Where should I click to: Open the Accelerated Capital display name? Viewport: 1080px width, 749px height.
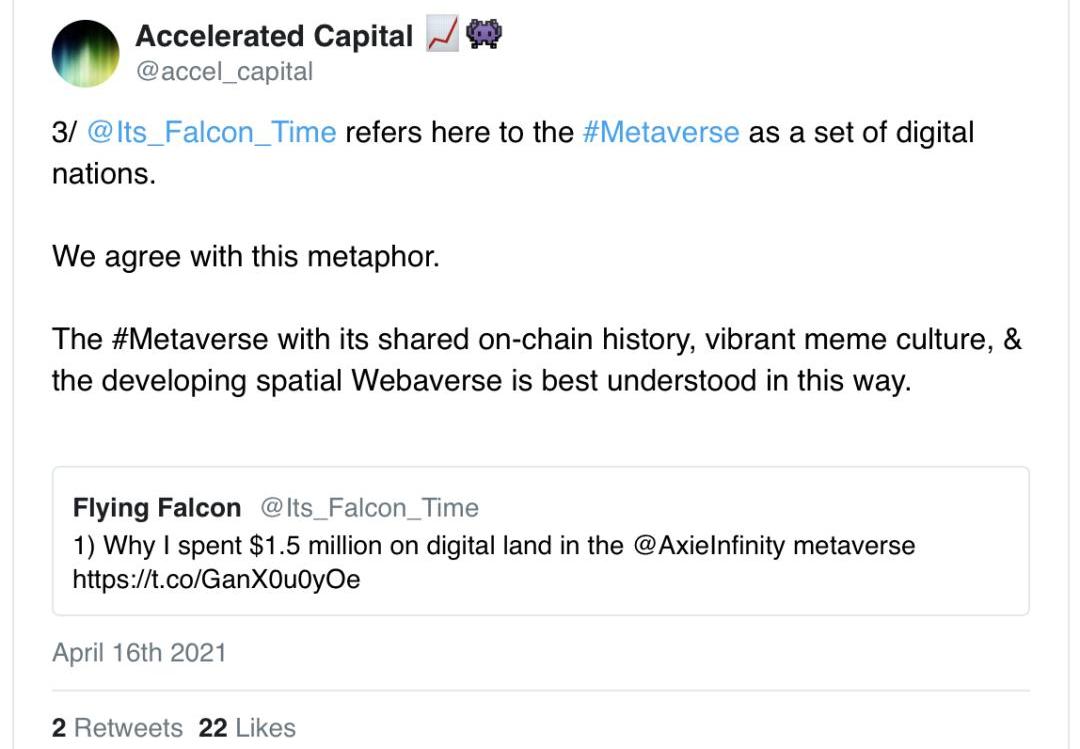click(x=273, y=37)
